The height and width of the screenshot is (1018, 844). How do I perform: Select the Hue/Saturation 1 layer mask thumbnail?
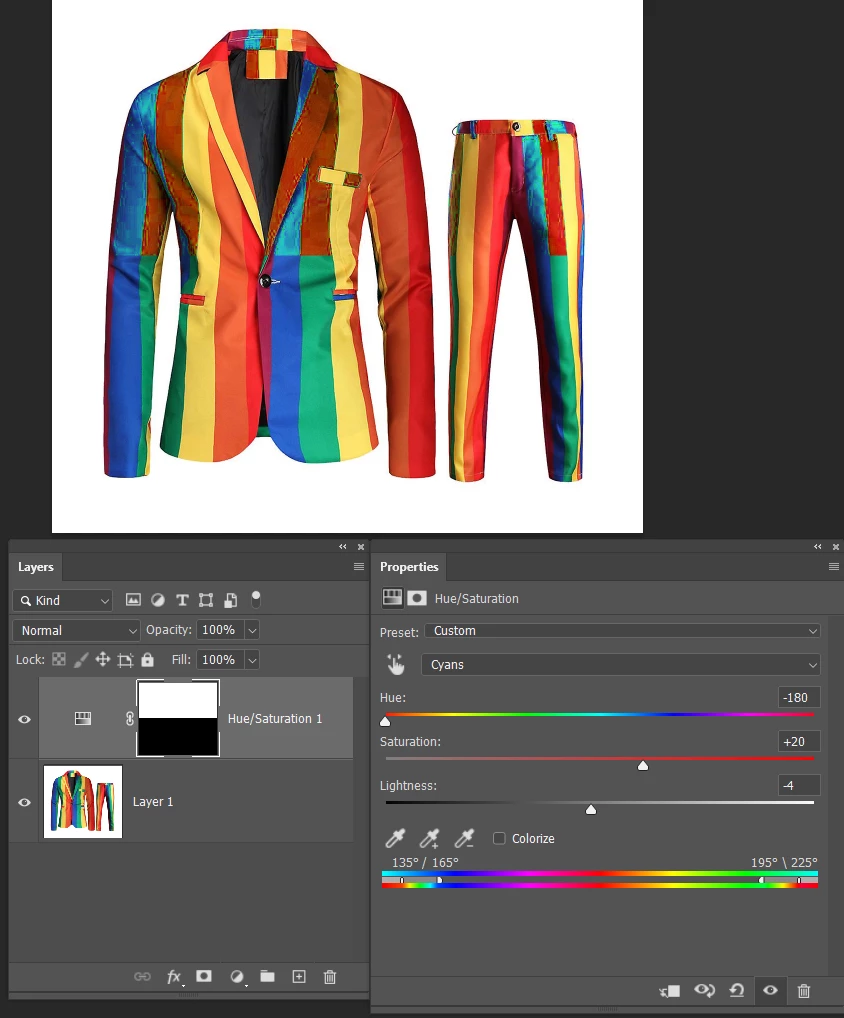coord(178,718)
